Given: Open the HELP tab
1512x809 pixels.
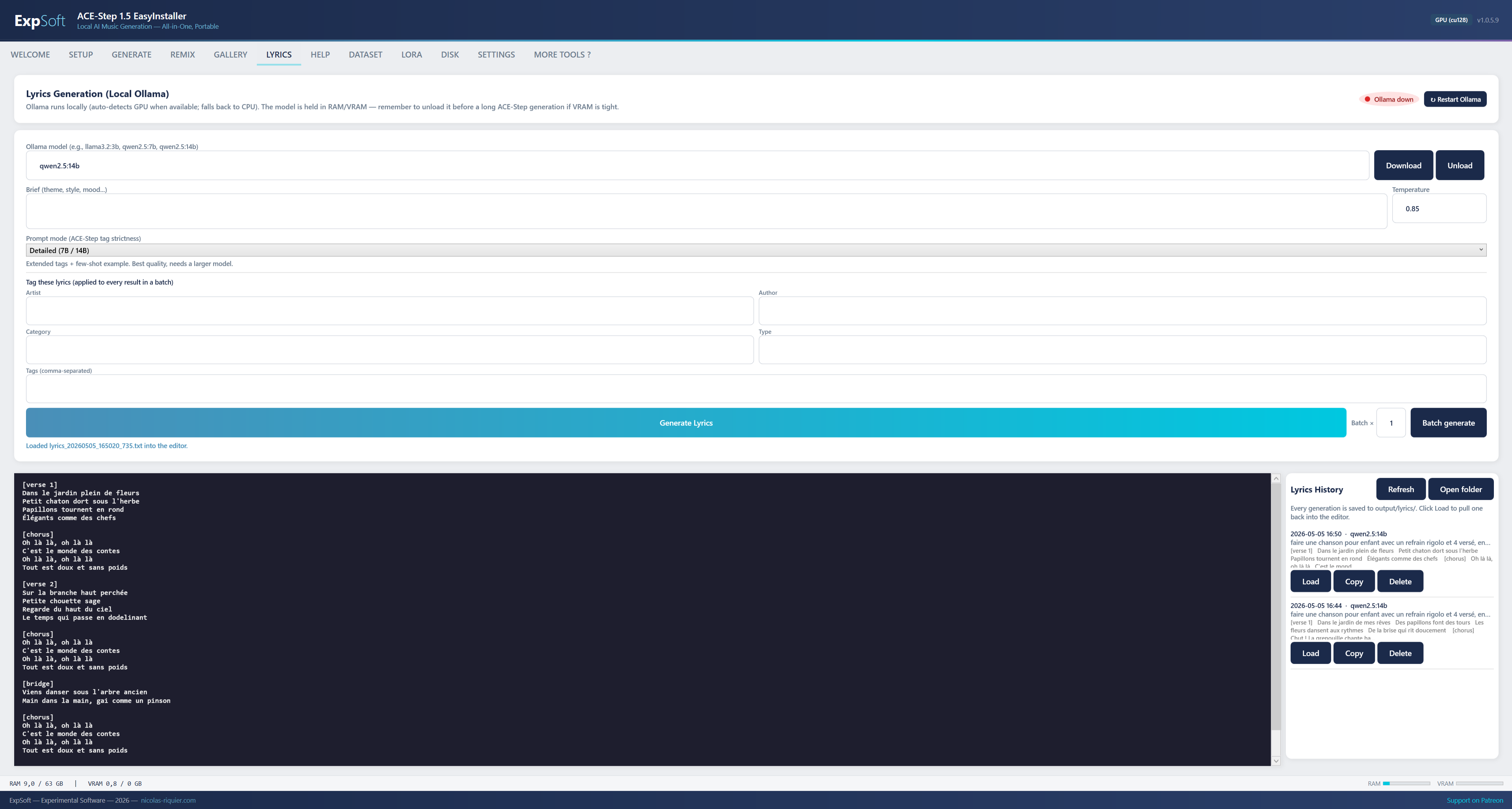Looking at the screenshot, I should 320,55.
